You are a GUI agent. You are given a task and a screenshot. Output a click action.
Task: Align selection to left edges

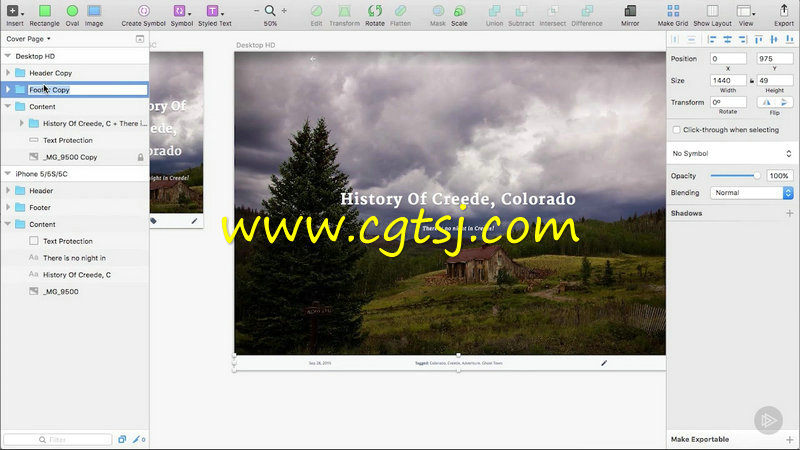pyautogui.click(x=712, y=39)
